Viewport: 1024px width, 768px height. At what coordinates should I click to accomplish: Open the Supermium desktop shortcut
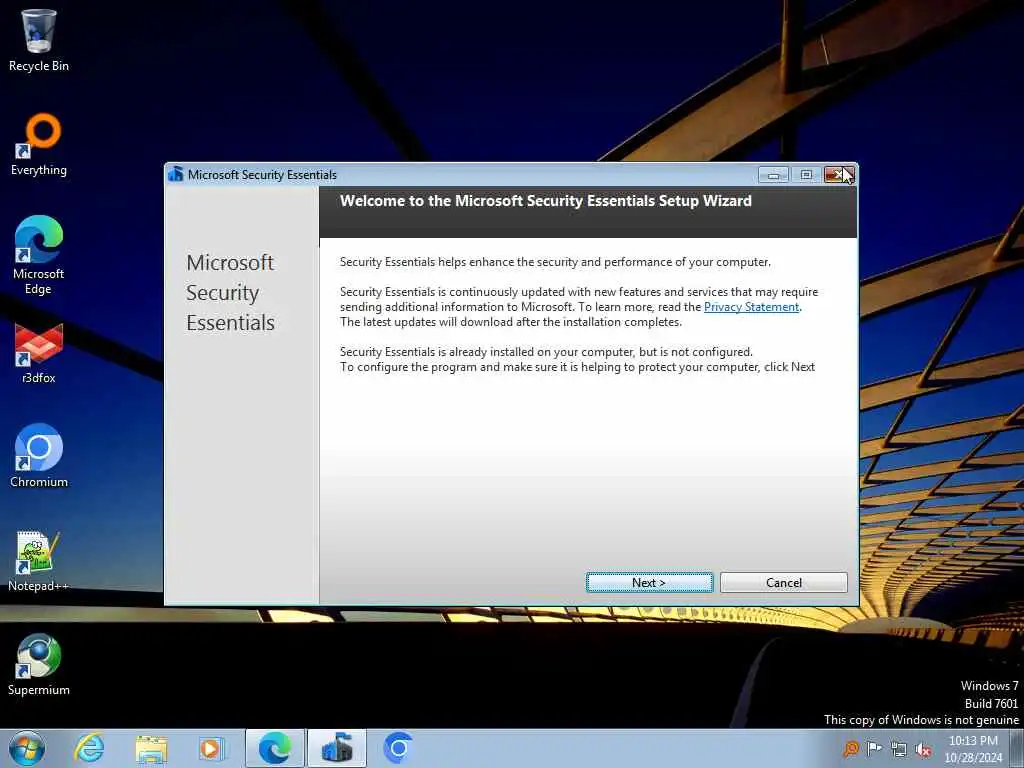pos(39,664)
